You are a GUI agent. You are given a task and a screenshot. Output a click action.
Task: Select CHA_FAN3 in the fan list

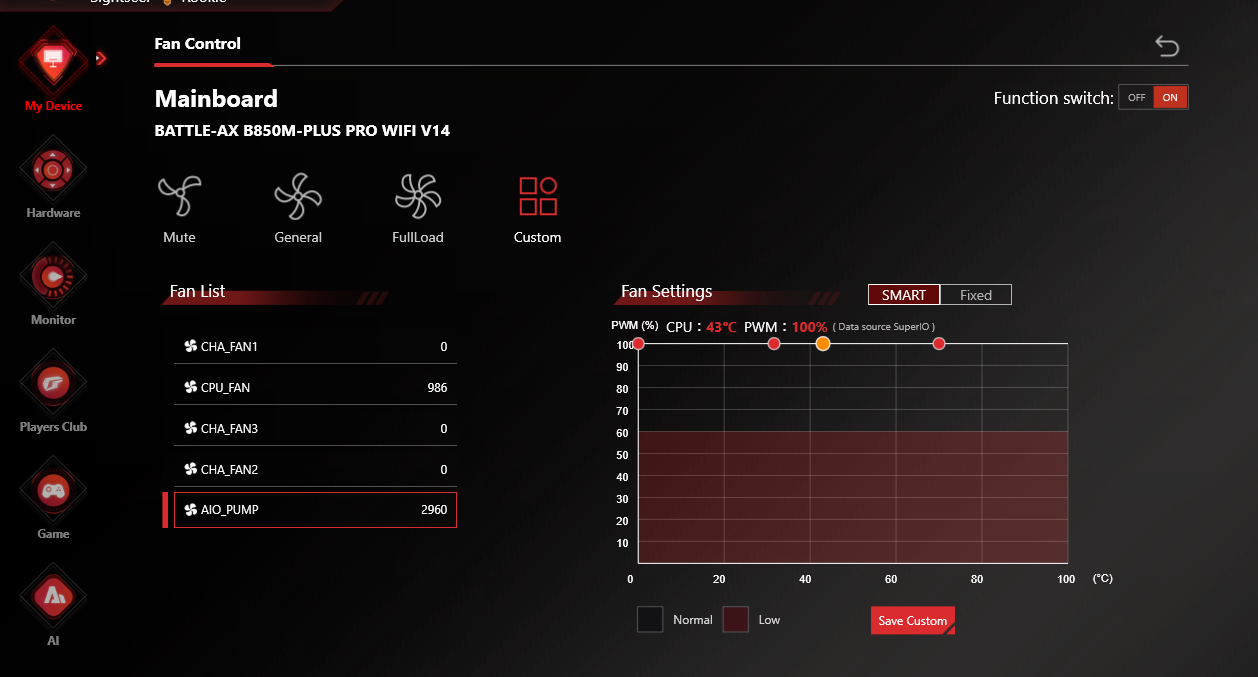click(x=315, y=428)
